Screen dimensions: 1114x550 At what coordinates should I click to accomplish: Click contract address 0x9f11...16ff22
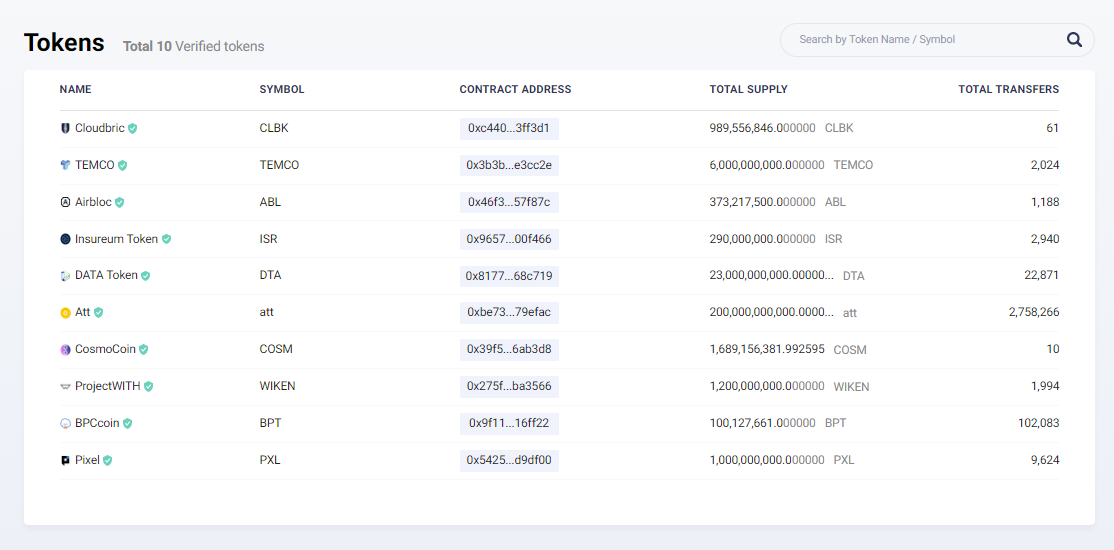click(509, 424)
